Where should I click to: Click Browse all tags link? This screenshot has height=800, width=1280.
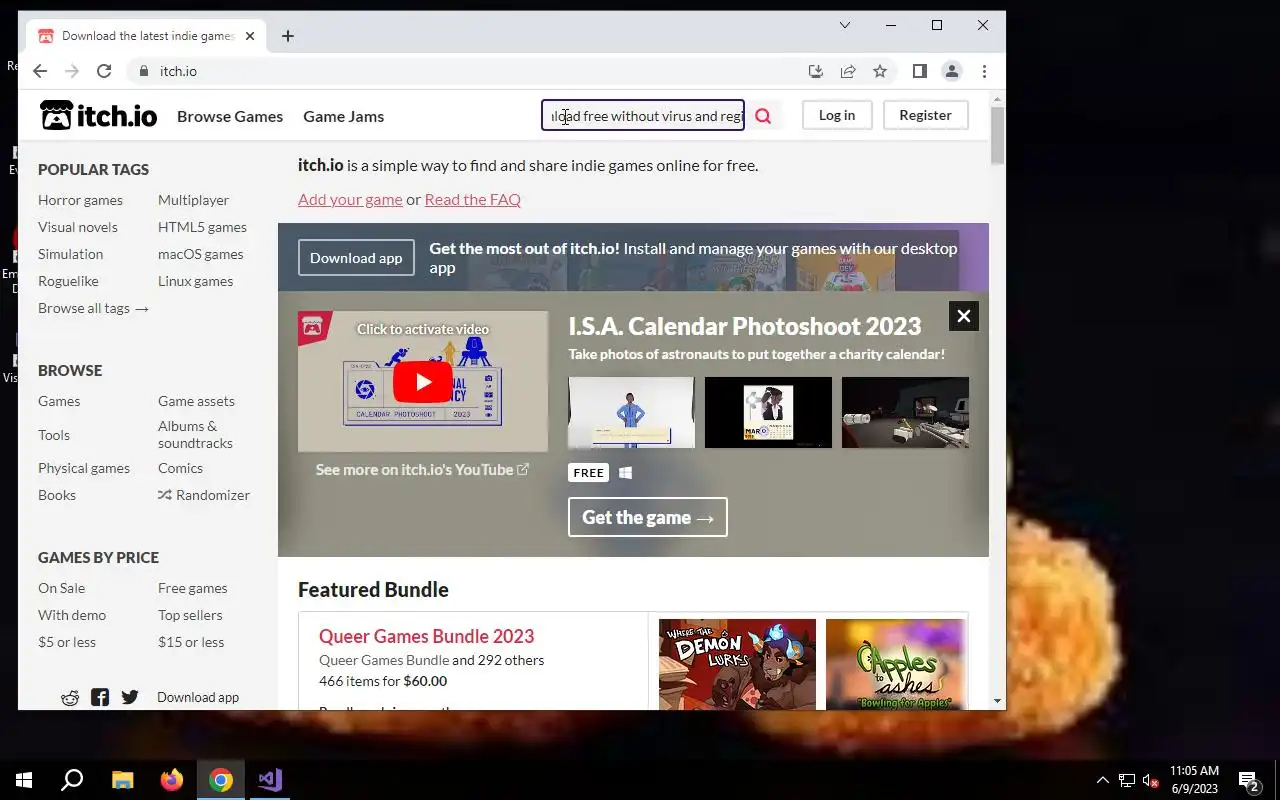93,308
